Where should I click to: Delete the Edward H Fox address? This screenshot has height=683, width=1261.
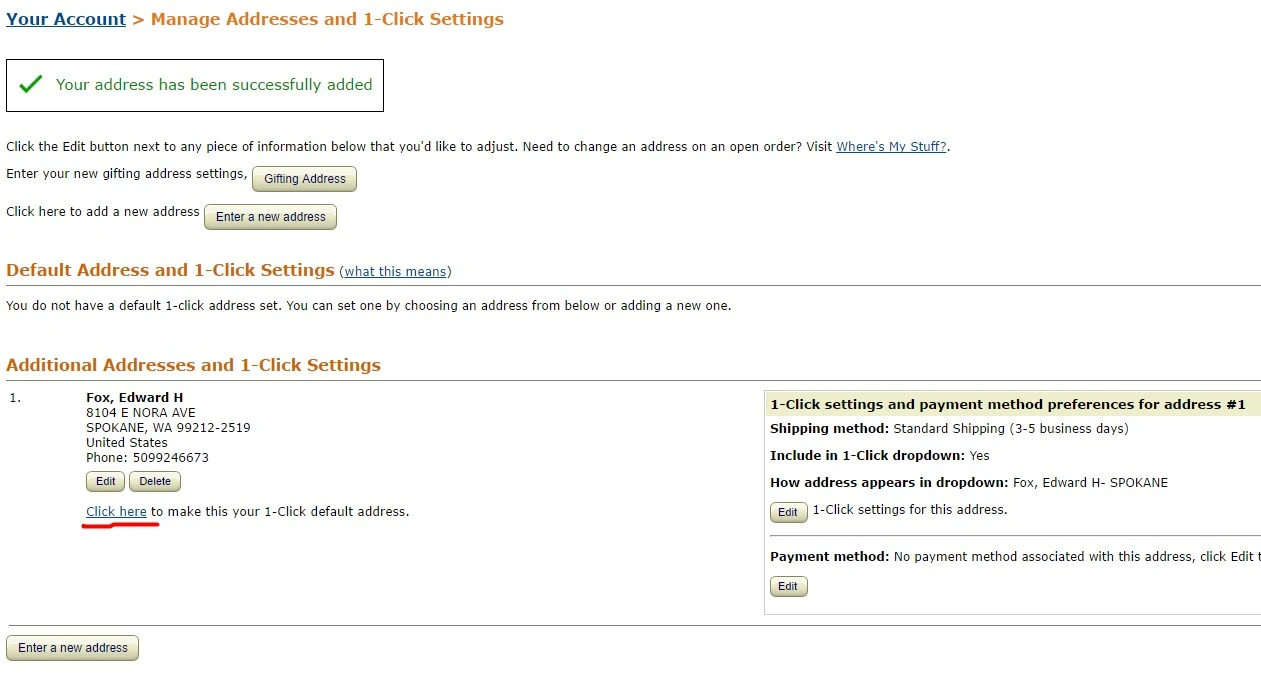155,482
